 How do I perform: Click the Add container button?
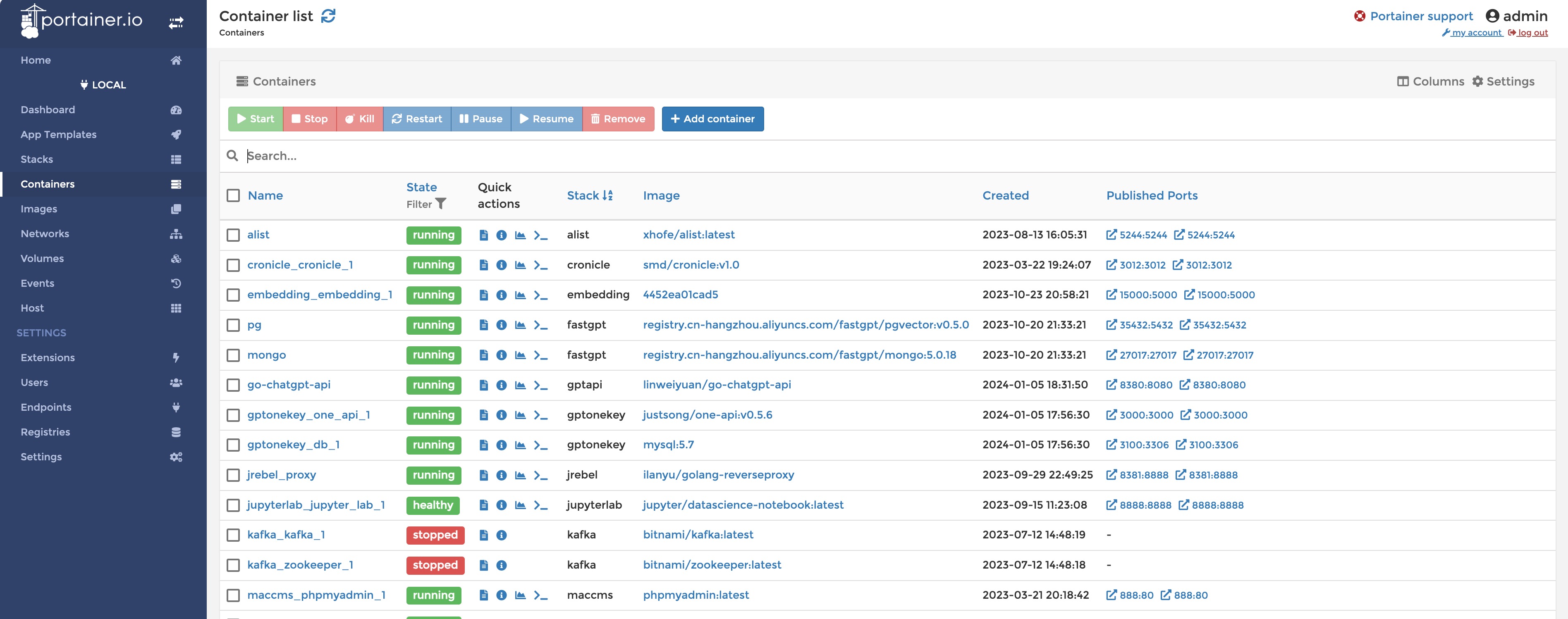[712, 119]
